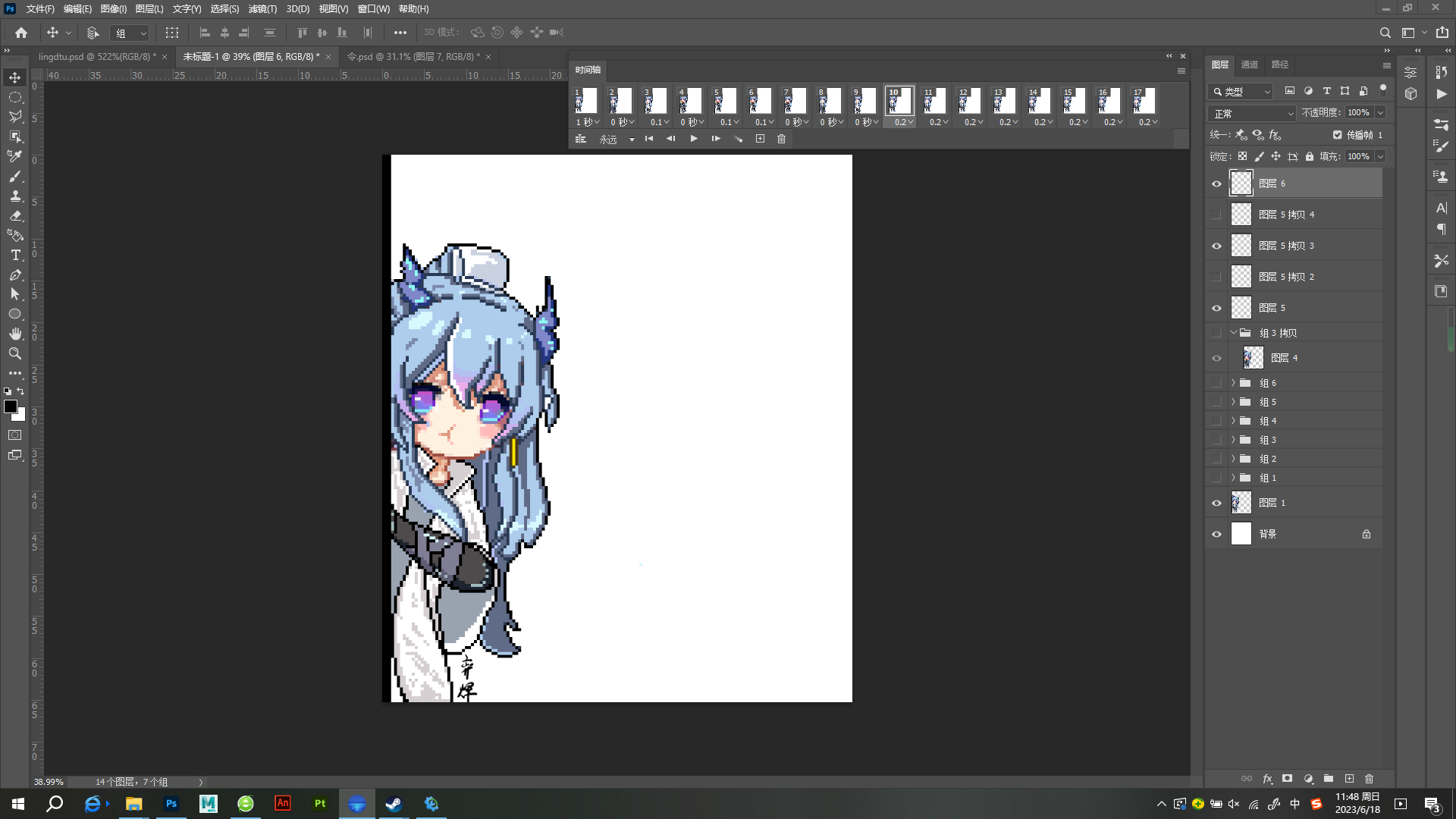This screenshot has height=819, width=1456.
Task: Hide layer 图层 5
Action: (x=1217, y=308)
